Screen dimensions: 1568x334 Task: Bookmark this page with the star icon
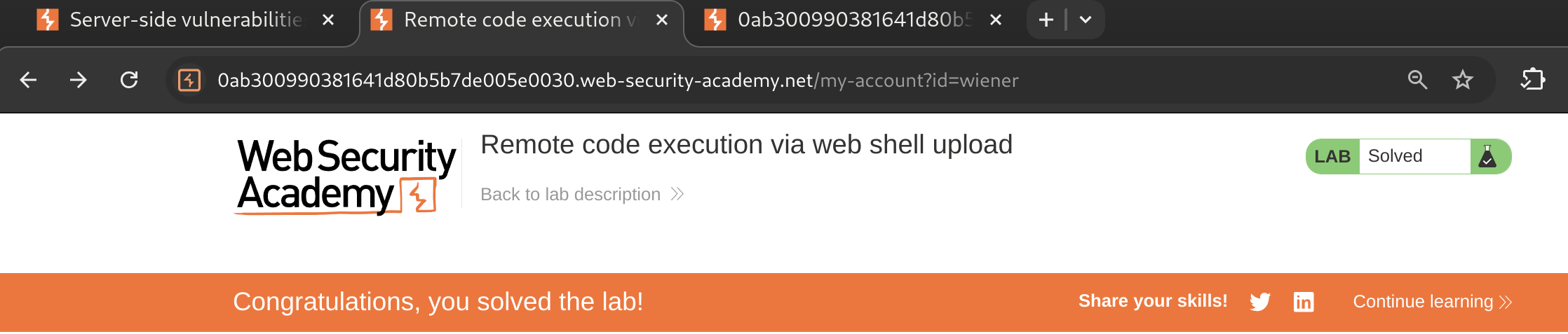(1463, 81)
